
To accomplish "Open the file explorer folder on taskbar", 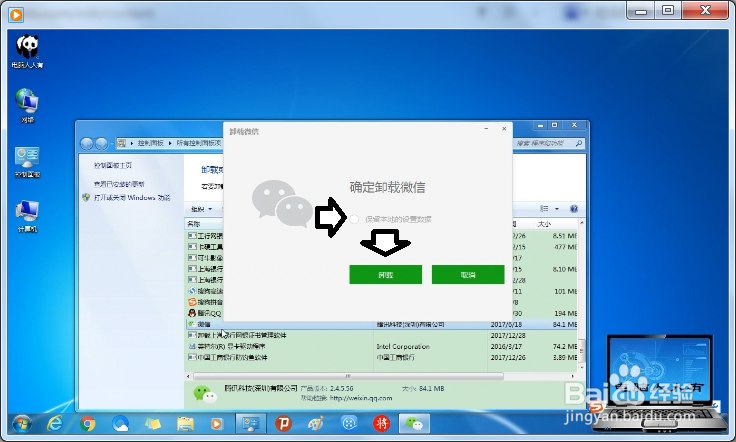I will click(x=185, y=424).
